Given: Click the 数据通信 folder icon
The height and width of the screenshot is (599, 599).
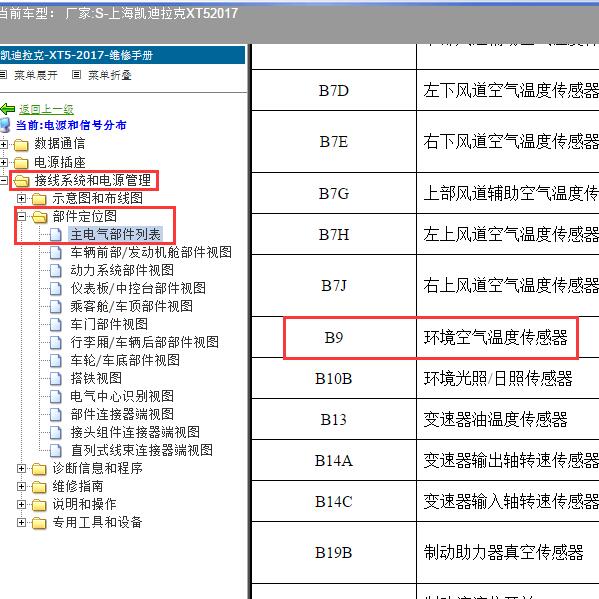Looking at the screenshot, I should click(21, 145).
